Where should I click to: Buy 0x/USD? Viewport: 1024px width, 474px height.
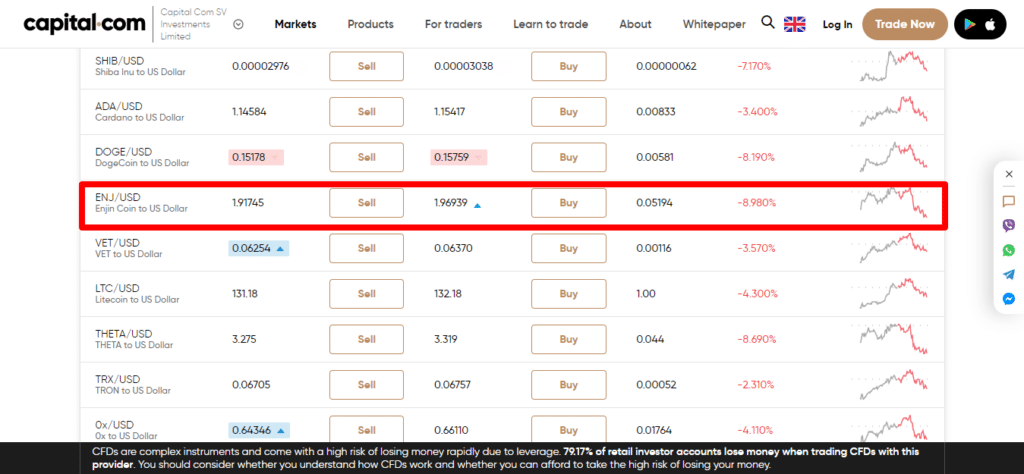click(x=569, y=430)
